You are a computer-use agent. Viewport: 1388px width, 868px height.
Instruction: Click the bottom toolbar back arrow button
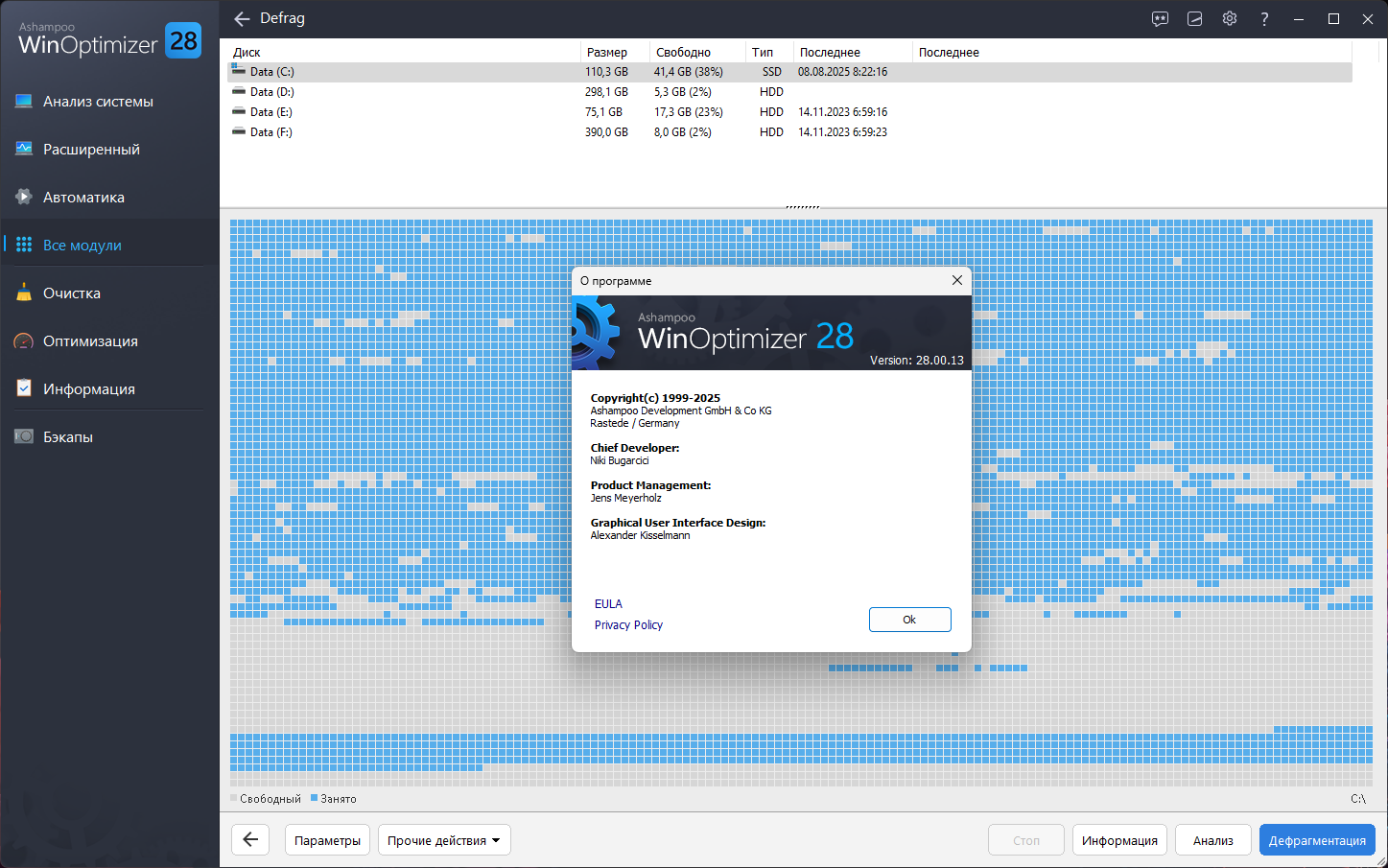pyautogui.click(x=250, y=840)
